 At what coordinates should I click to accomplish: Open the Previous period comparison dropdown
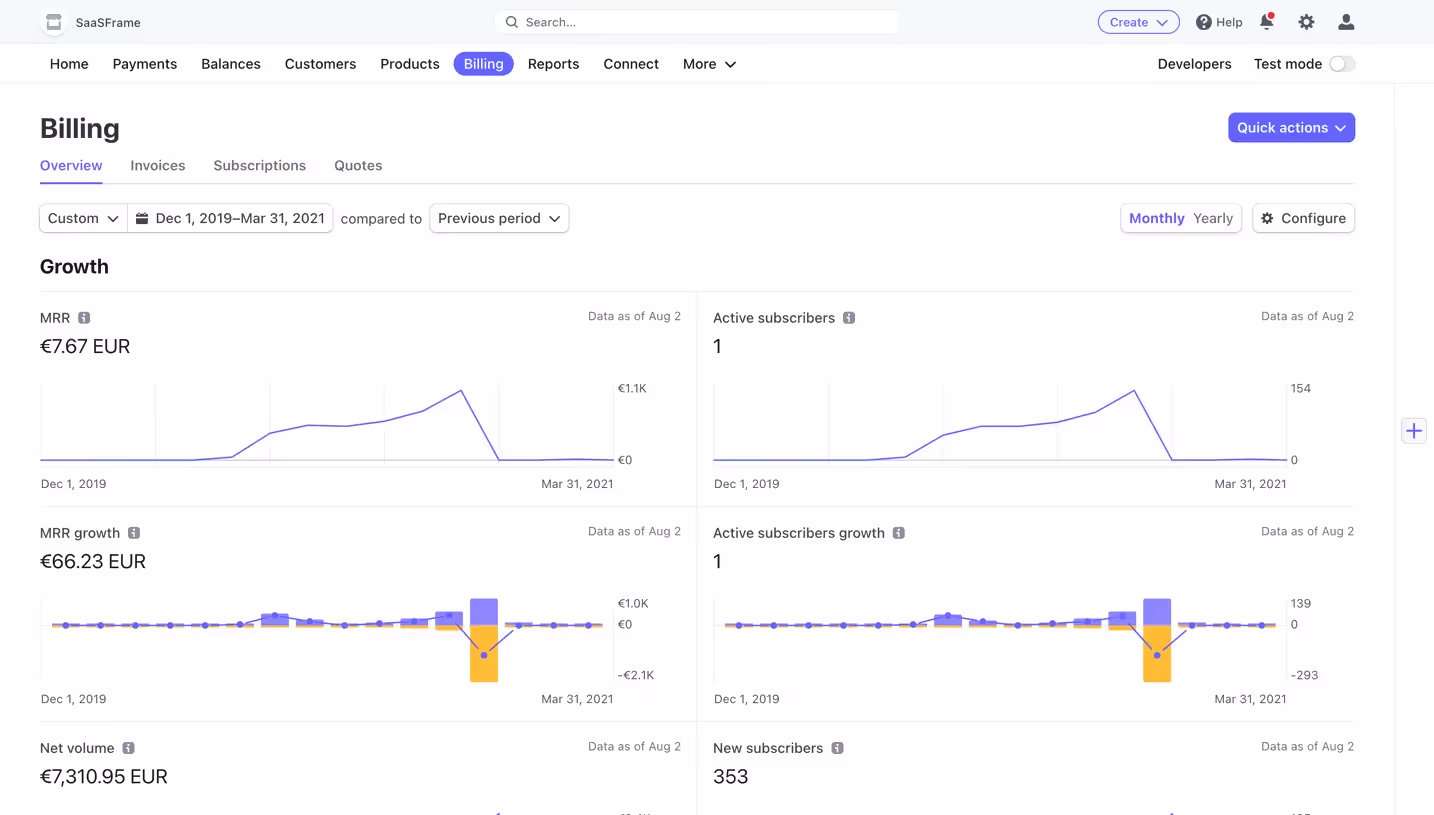click(499, 218)
